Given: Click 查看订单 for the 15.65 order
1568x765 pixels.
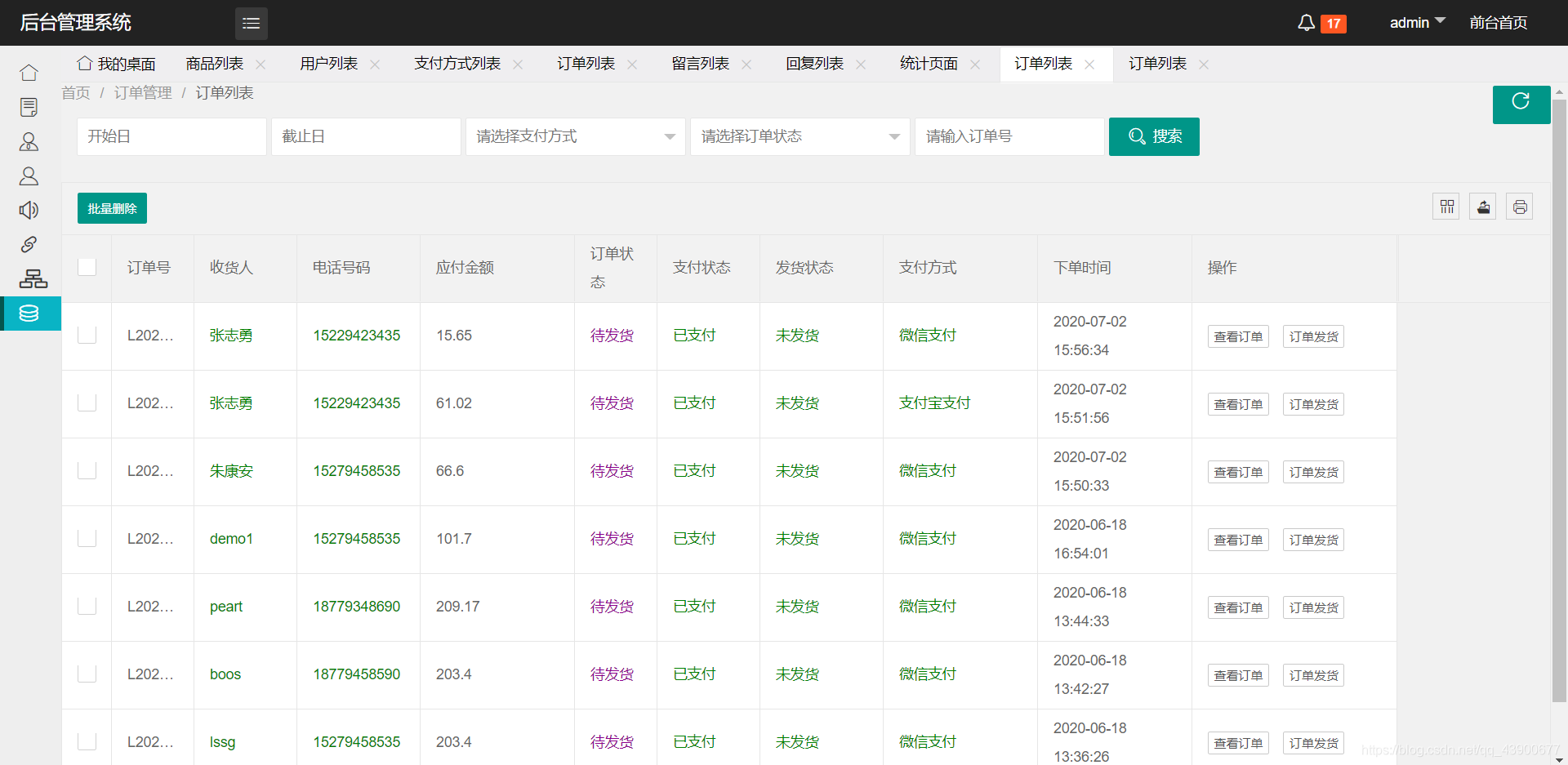Looking at the screenshot, I should [x=1238, y=336].
